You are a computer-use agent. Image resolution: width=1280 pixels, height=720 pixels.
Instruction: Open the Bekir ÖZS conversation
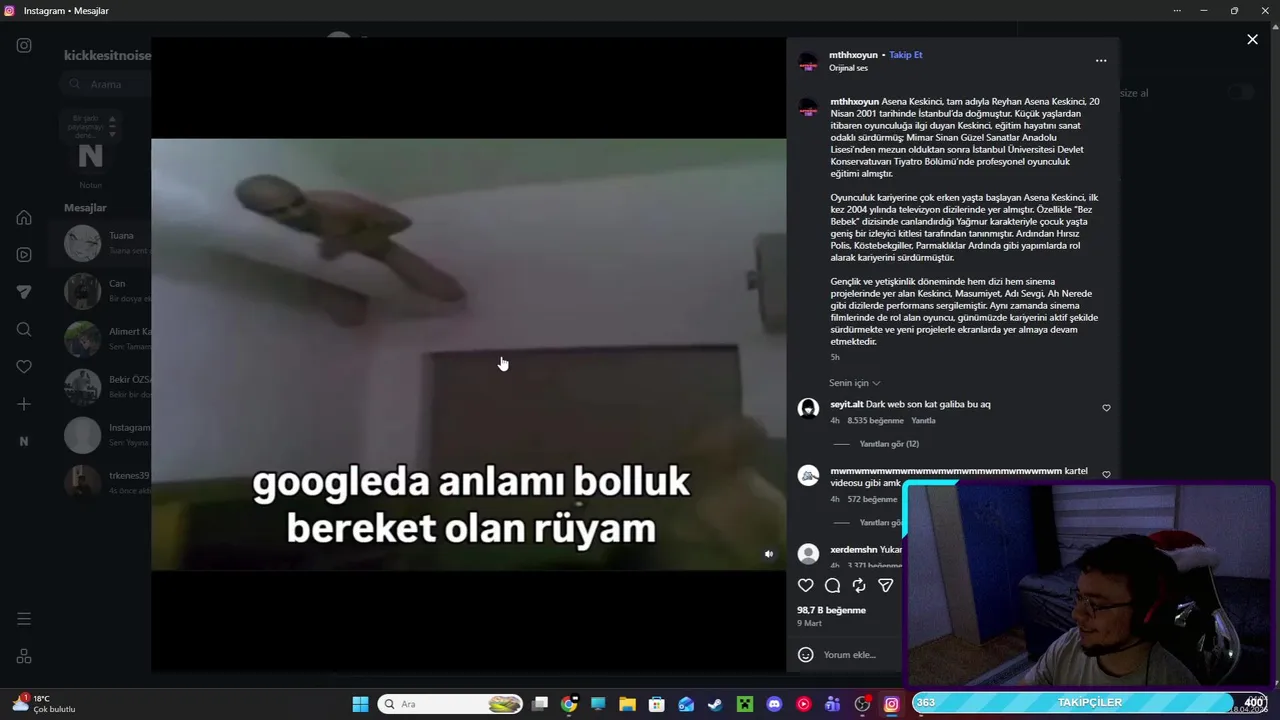pyautogui.click(x=100, y=387)
